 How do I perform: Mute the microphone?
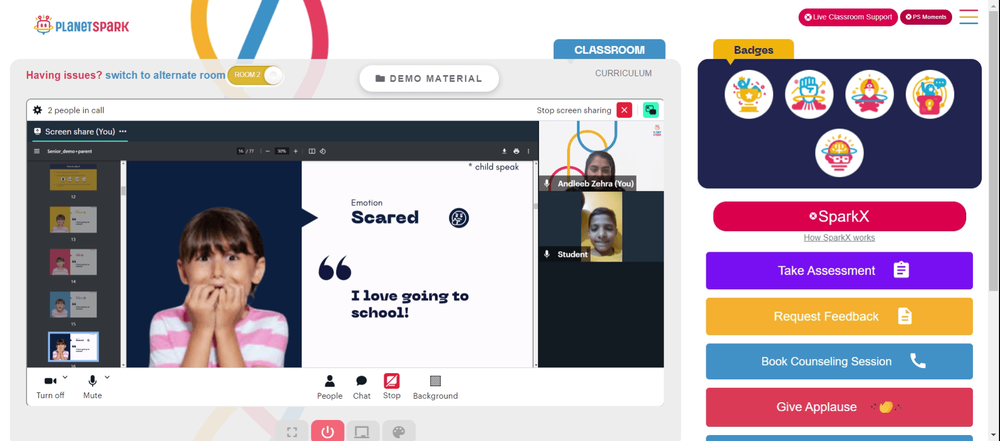coord(92,387)
